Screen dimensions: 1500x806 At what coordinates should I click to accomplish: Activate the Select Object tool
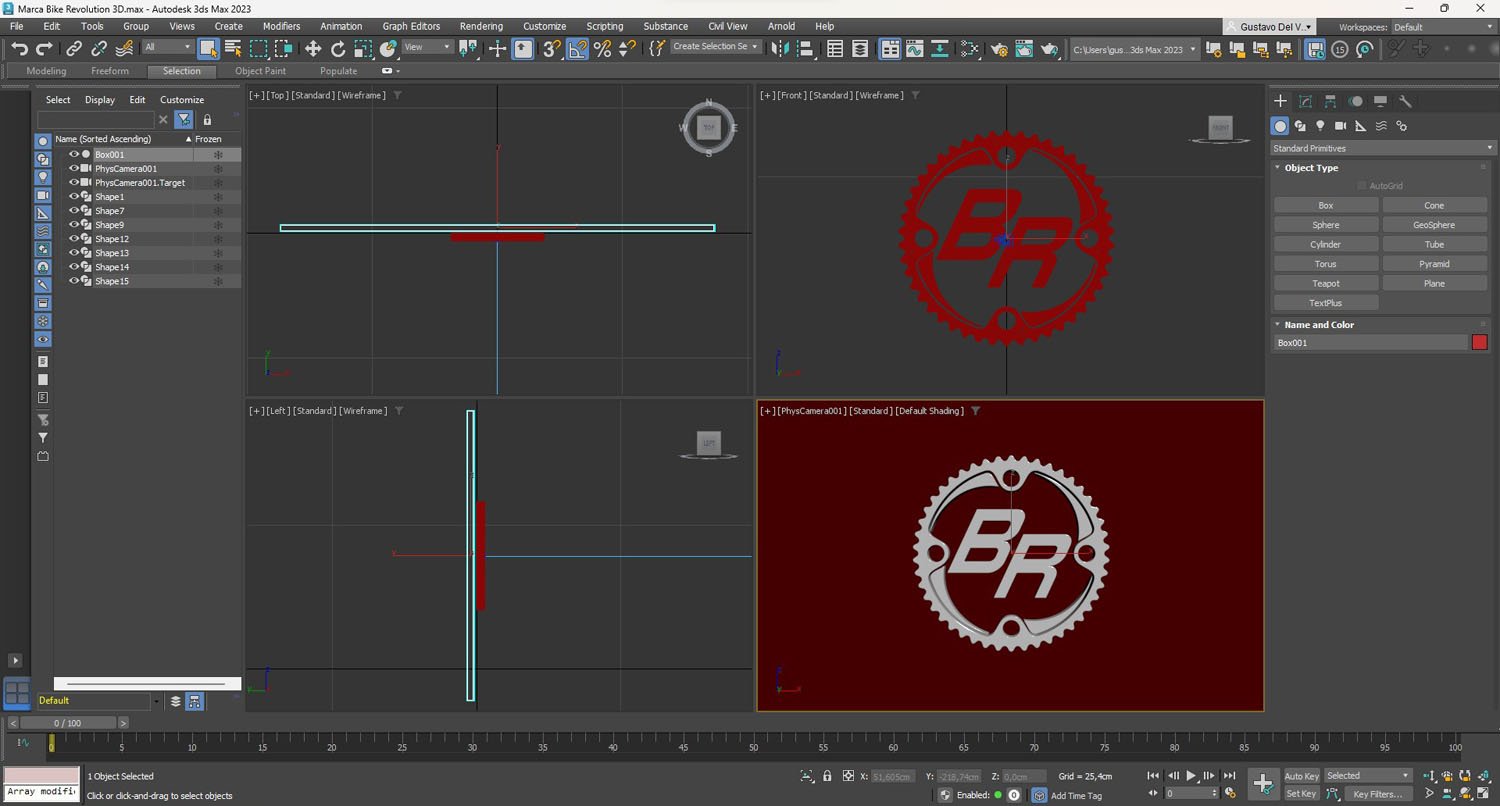(208, 48)
